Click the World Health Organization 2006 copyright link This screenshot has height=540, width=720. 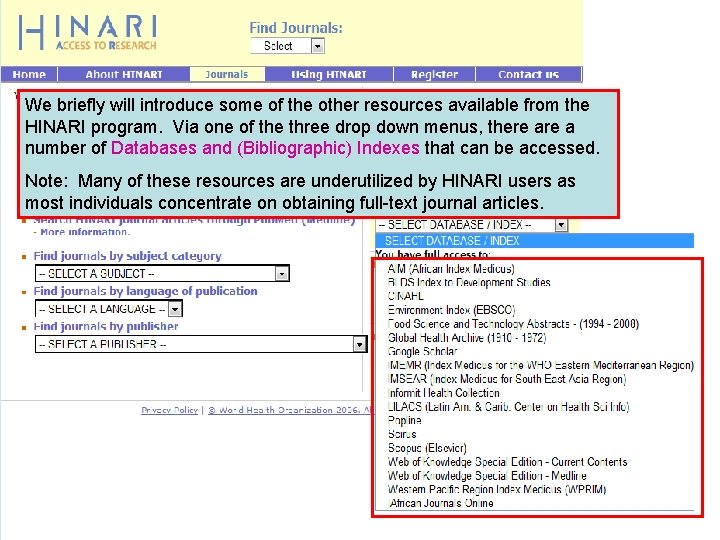[289, 410]
